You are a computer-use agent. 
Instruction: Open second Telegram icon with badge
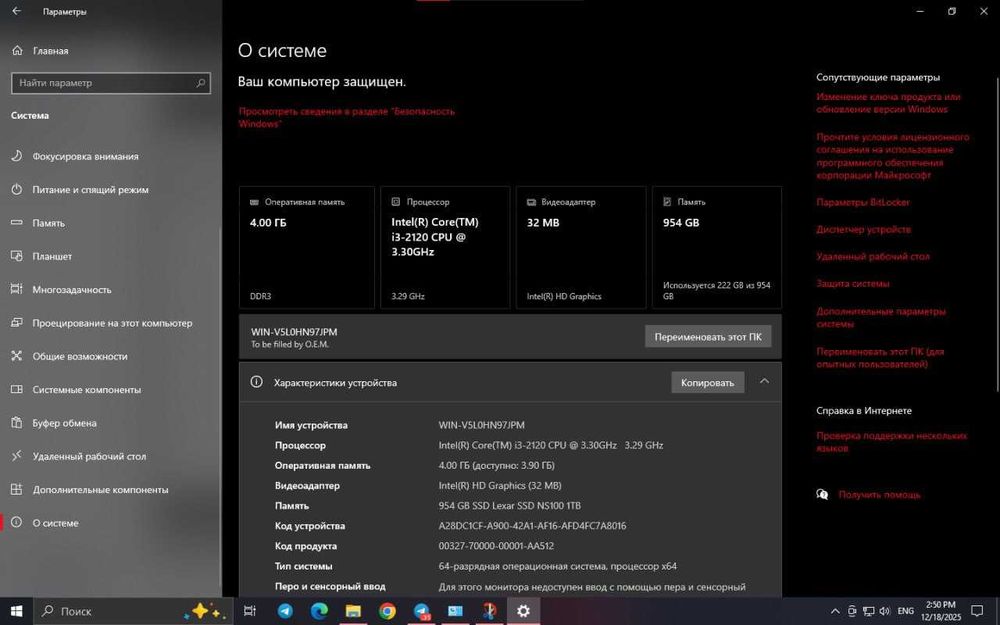click(x=422, y=611)
